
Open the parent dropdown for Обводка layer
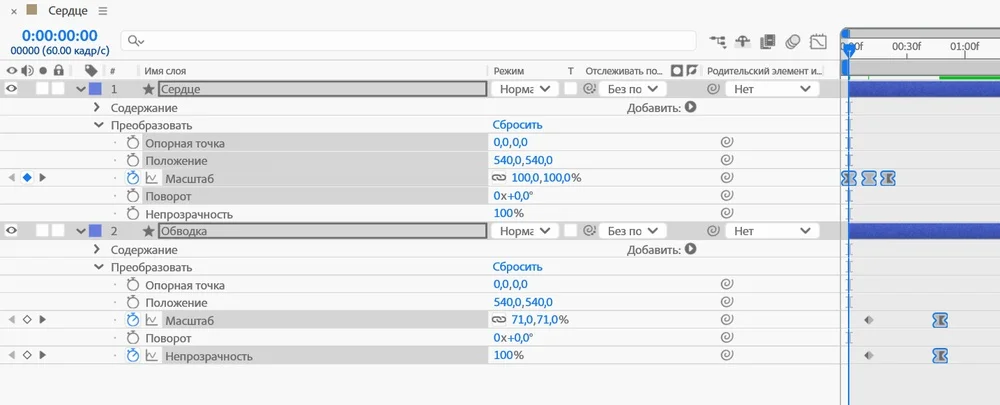[772, 231]
